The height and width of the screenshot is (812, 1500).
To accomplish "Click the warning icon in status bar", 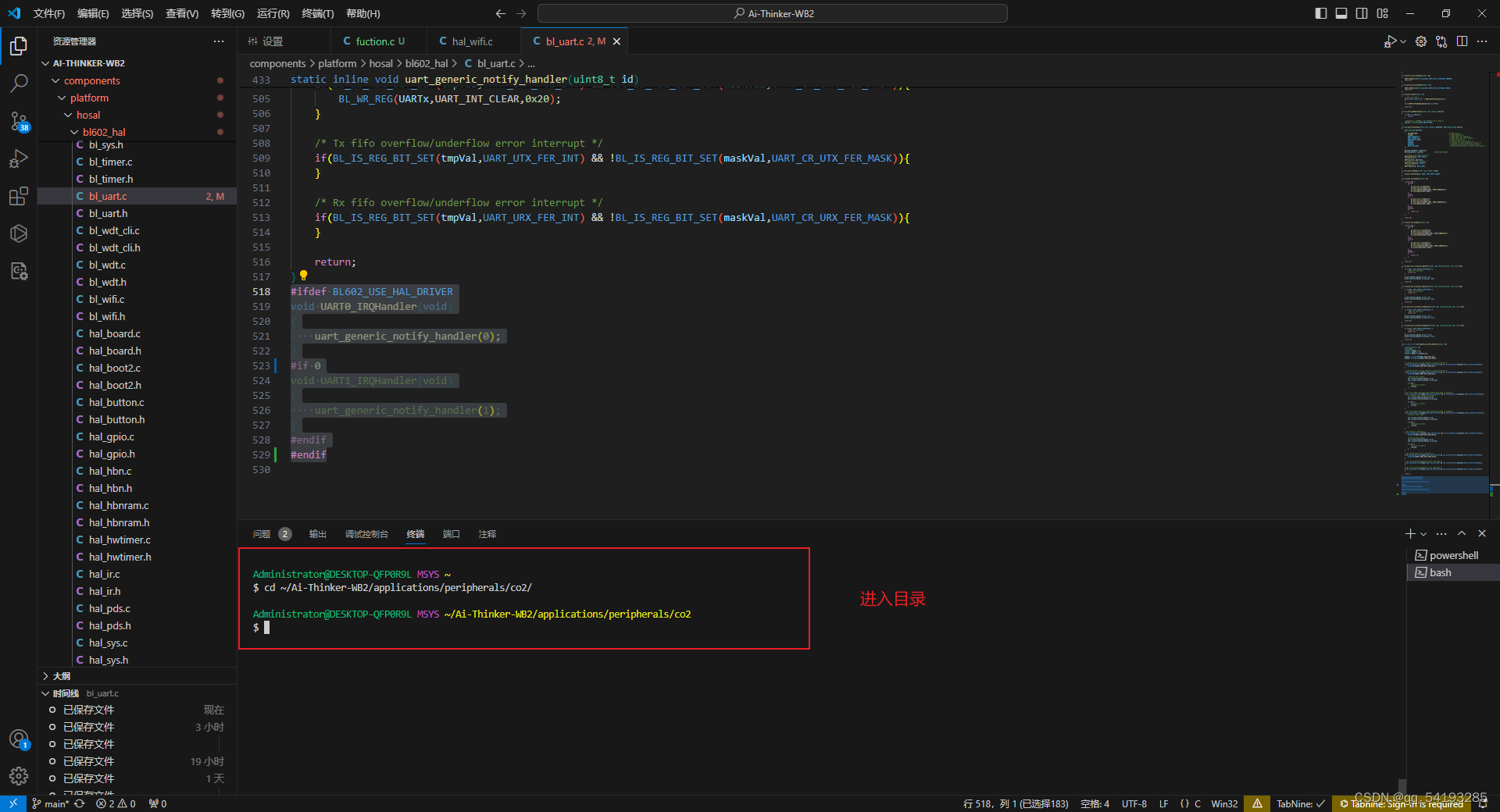I will point(1257,803).
